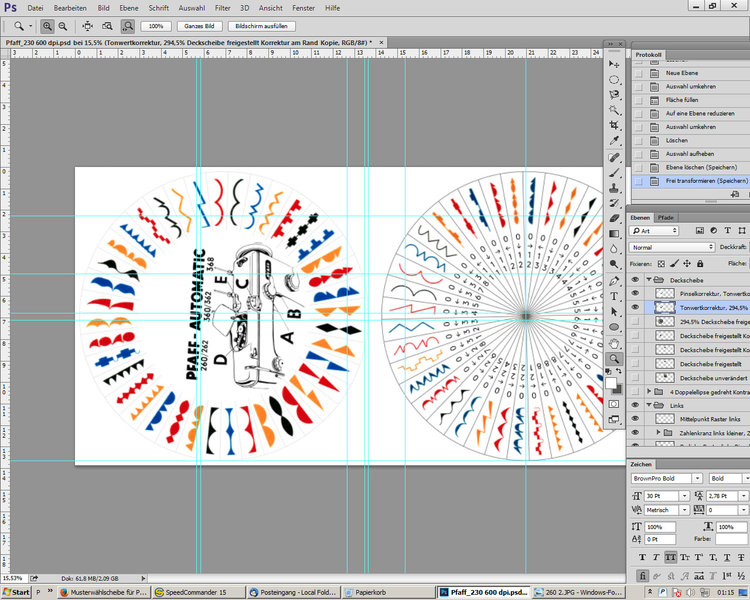
Task: Select the Move tool
Action: coord(614,64)
